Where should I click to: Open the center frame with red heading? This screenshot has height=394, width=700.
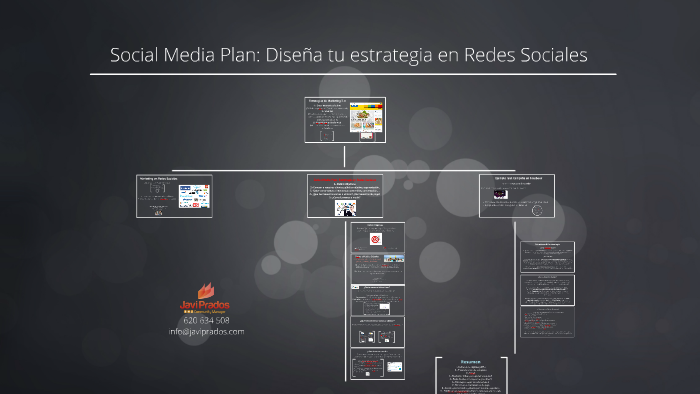click(x=345, y=196)
